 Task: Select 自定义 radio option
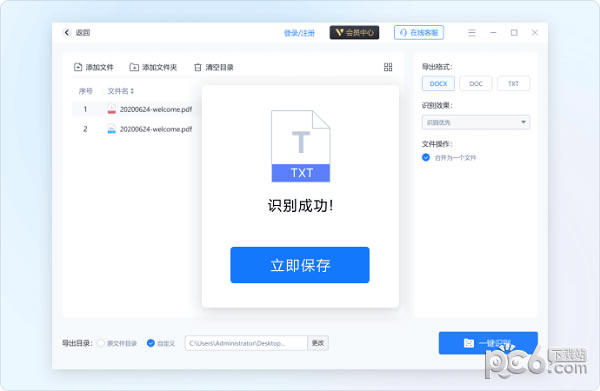[151, 343]
